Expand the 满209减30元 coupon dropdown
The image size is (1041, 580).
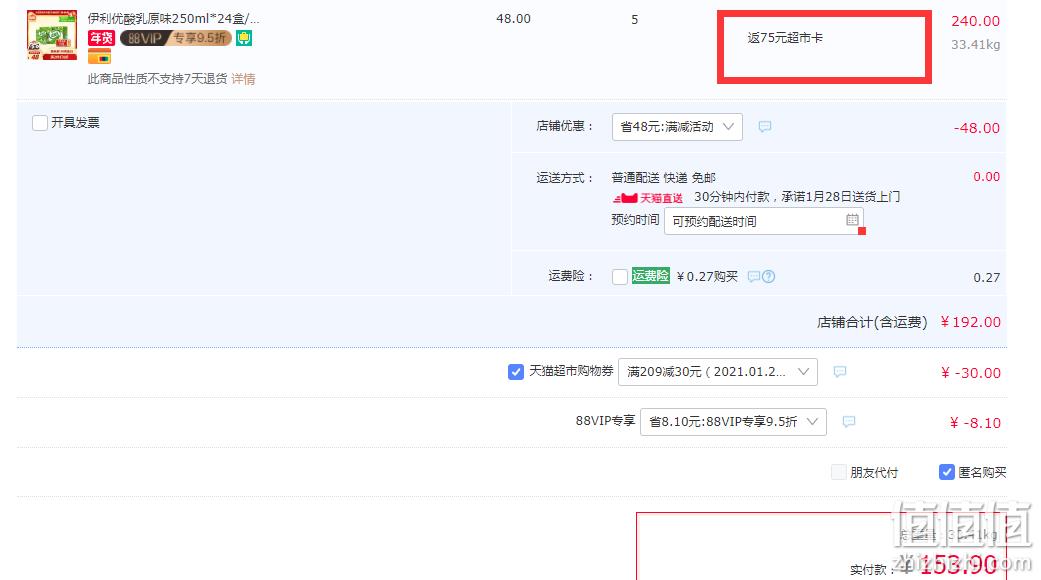pyautogui.click(x=718, y=372)
